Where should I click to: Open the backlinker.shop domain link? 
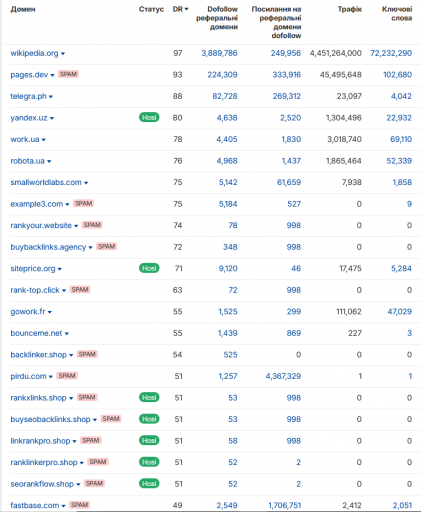[39, 355]
